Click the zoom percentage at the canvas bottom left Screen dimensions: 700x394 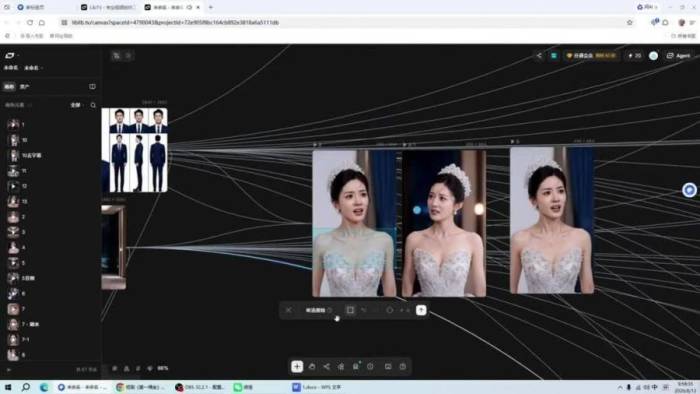pyautogui.click(x=162, y=369)
